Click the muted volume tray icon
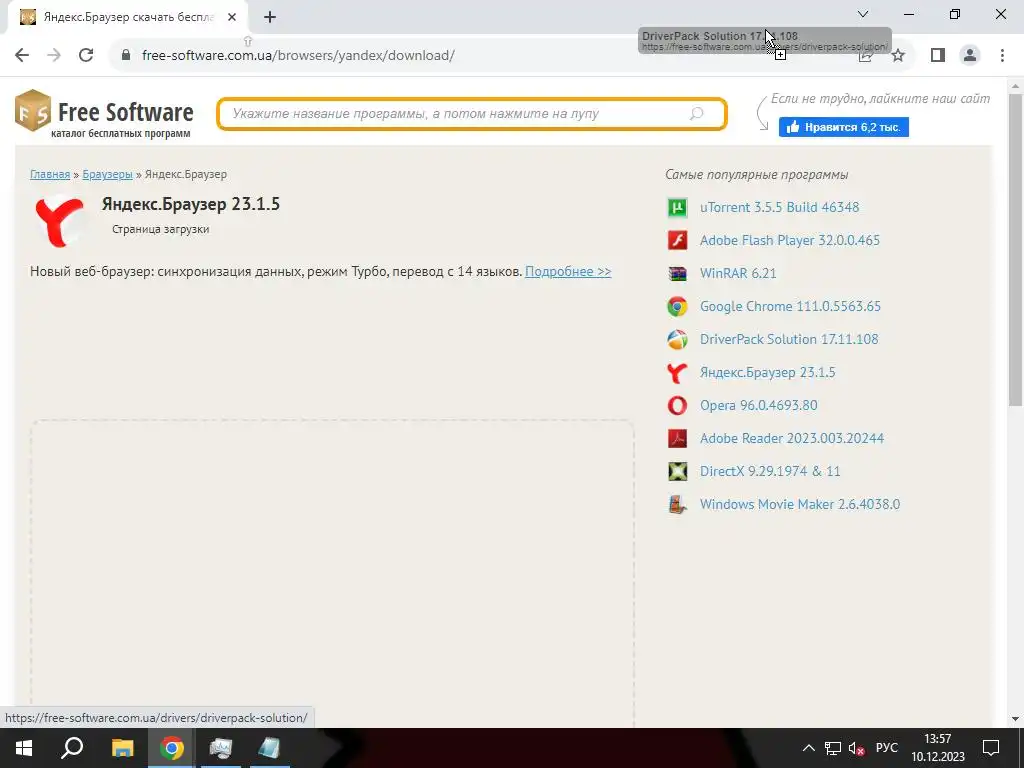 click(856, 748)
